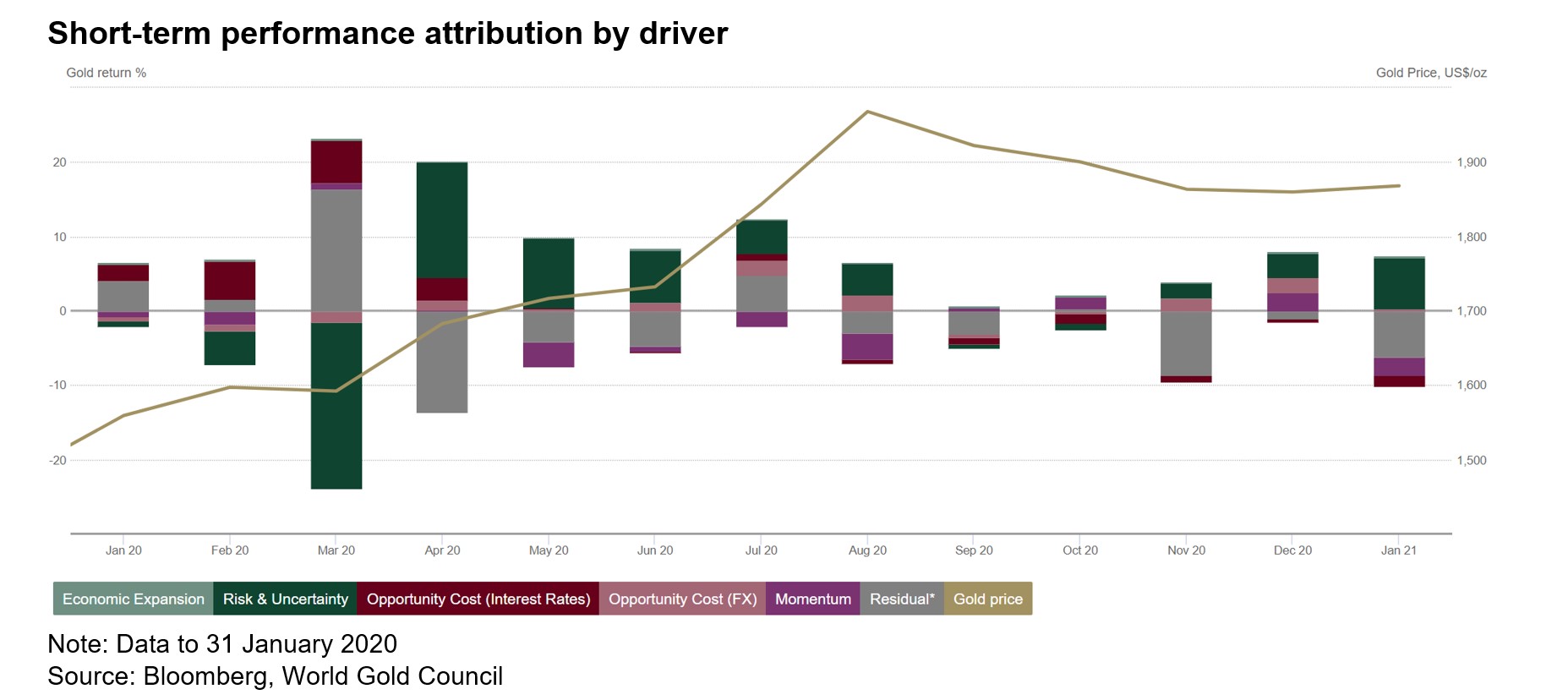
Task: Click the Jan 21 green Risk segment
Action: (x=1399, y=283)
